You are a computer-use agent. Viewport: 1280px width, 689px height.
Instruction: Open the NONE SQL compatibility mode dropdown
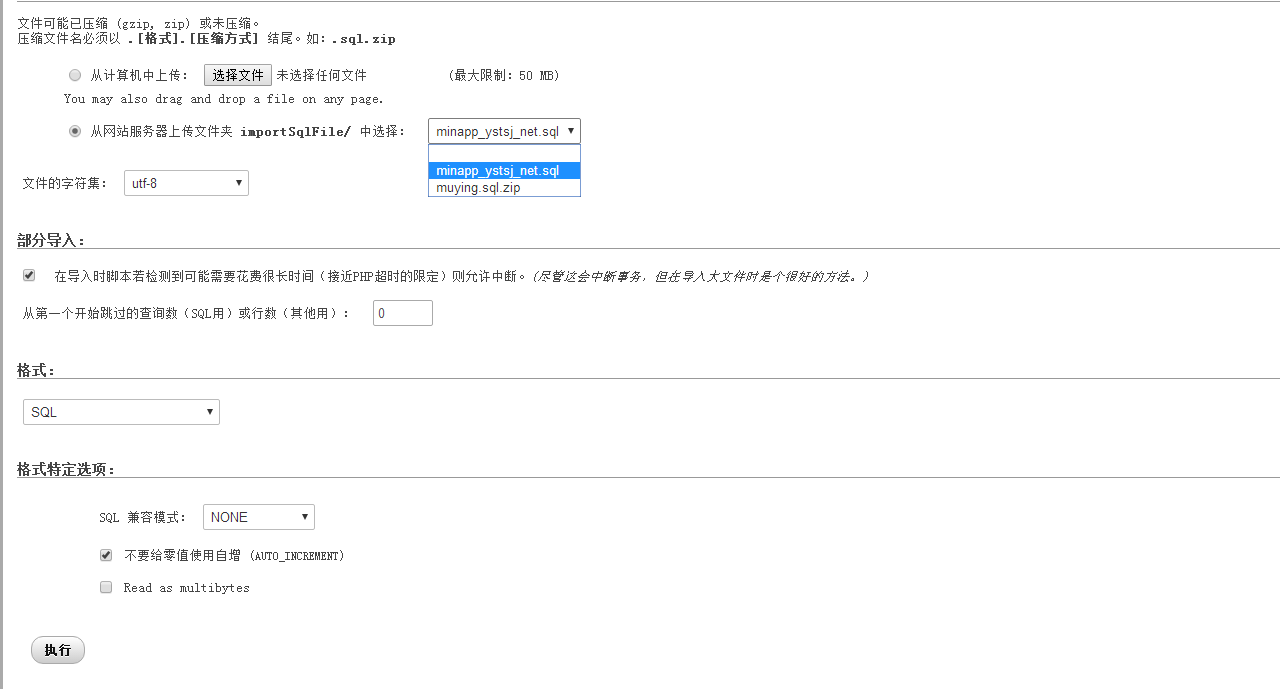point(259,517)
